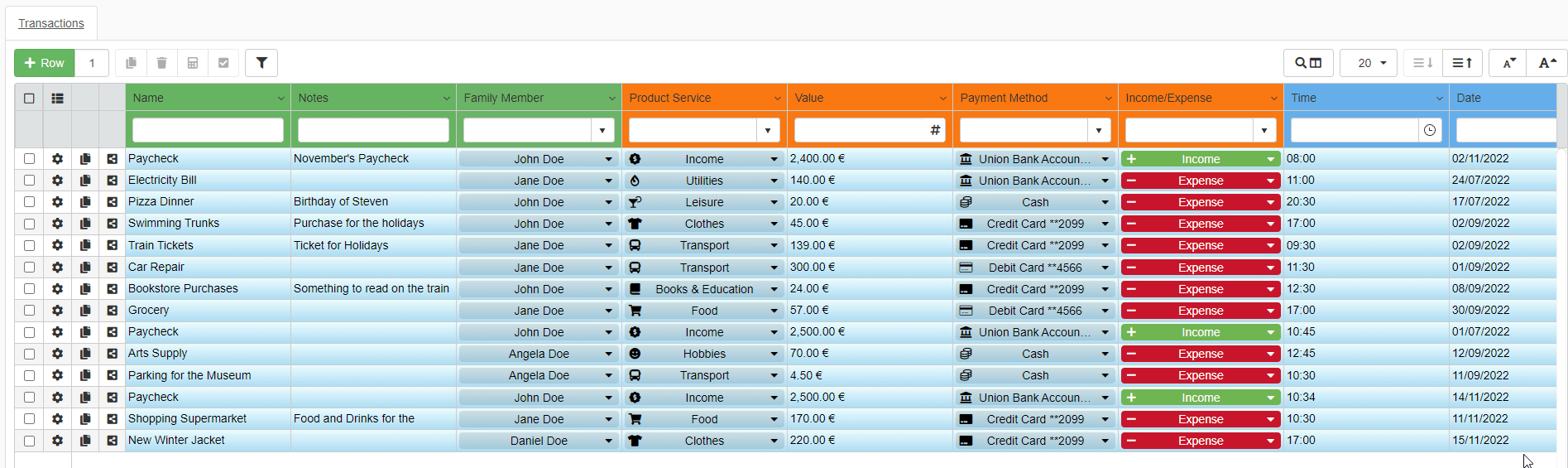Click the filter funnel icon in toolbar

pos(261,63)
